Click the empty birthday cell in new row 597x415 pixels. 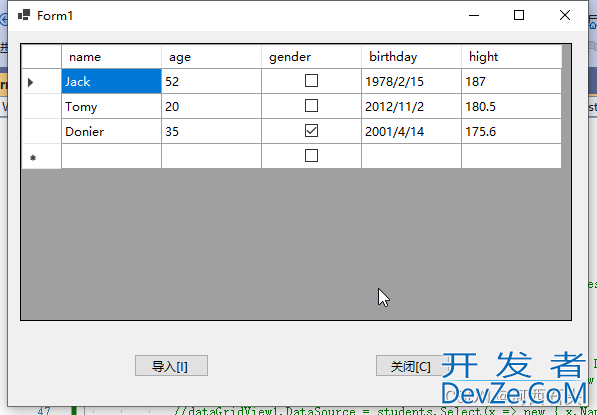coord(411,156)
